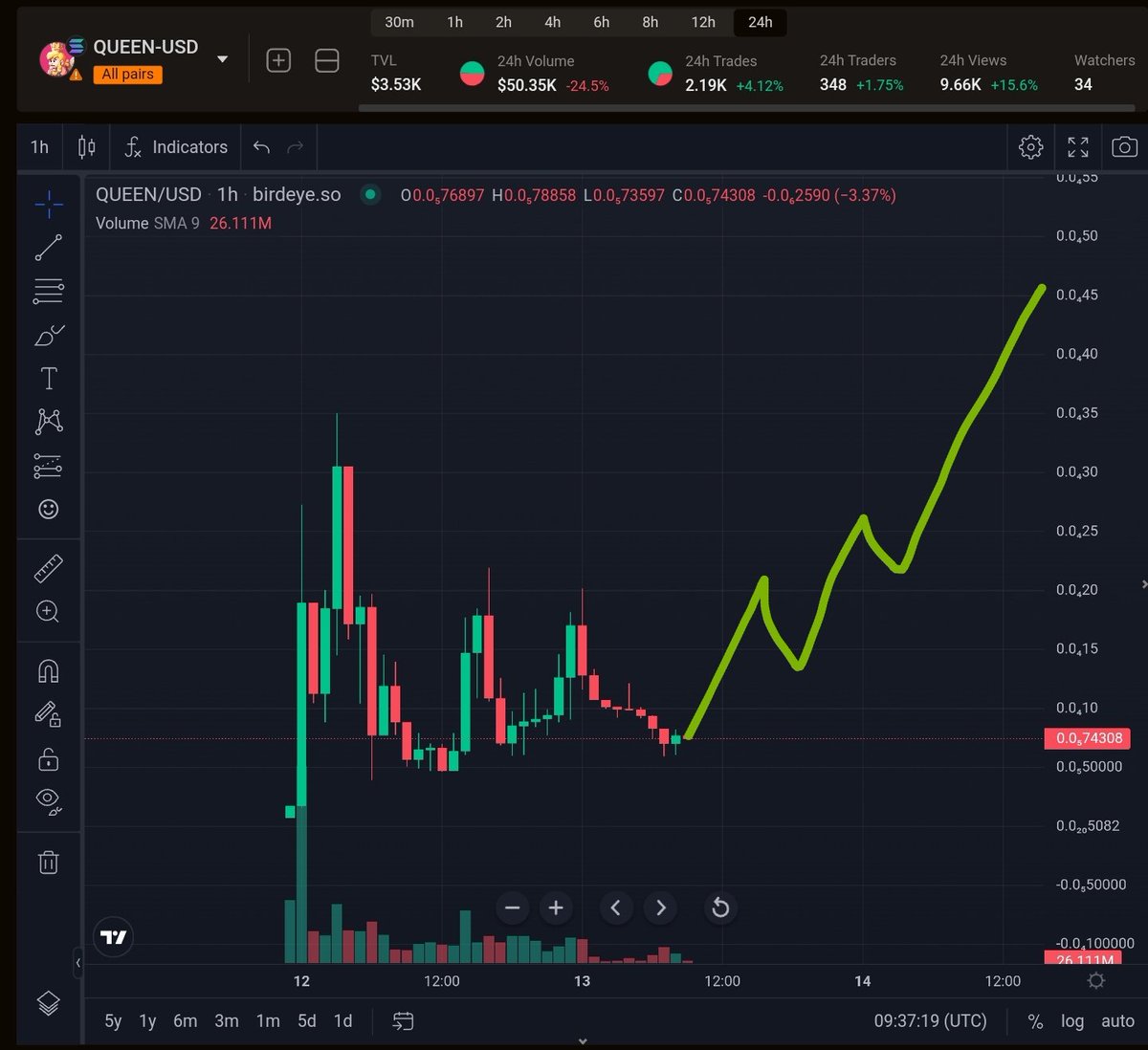Select the 24h stats tab
This screenshot has width=1148, height=1050.
[761, 22]
